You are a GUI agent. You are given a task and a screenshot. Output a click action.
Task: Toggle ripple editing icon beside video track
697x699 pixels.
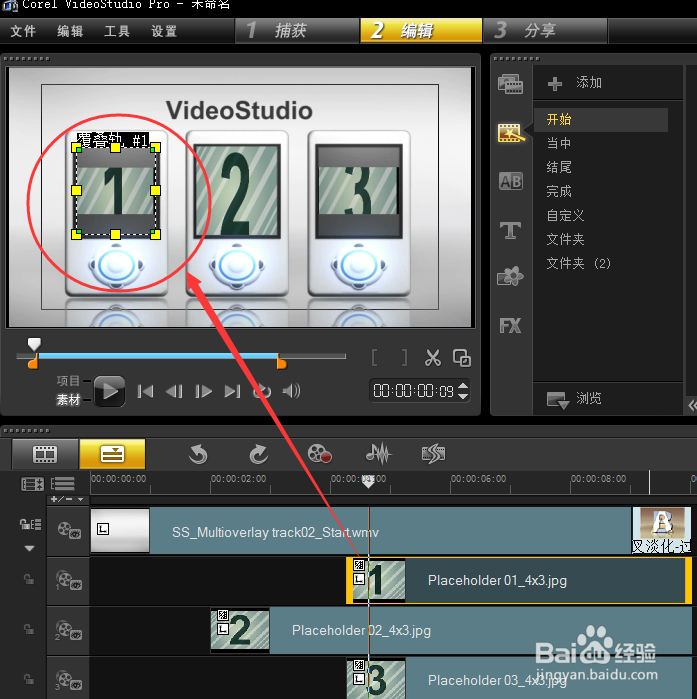(30, 524)
